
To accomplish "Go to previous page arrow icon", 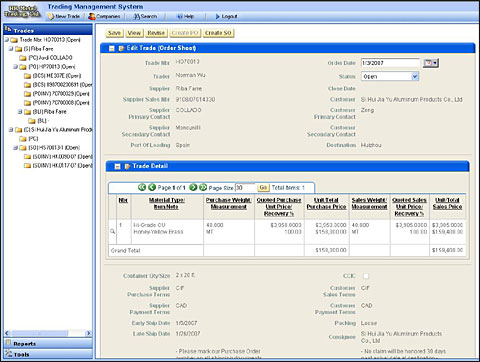I will [152, 187].
